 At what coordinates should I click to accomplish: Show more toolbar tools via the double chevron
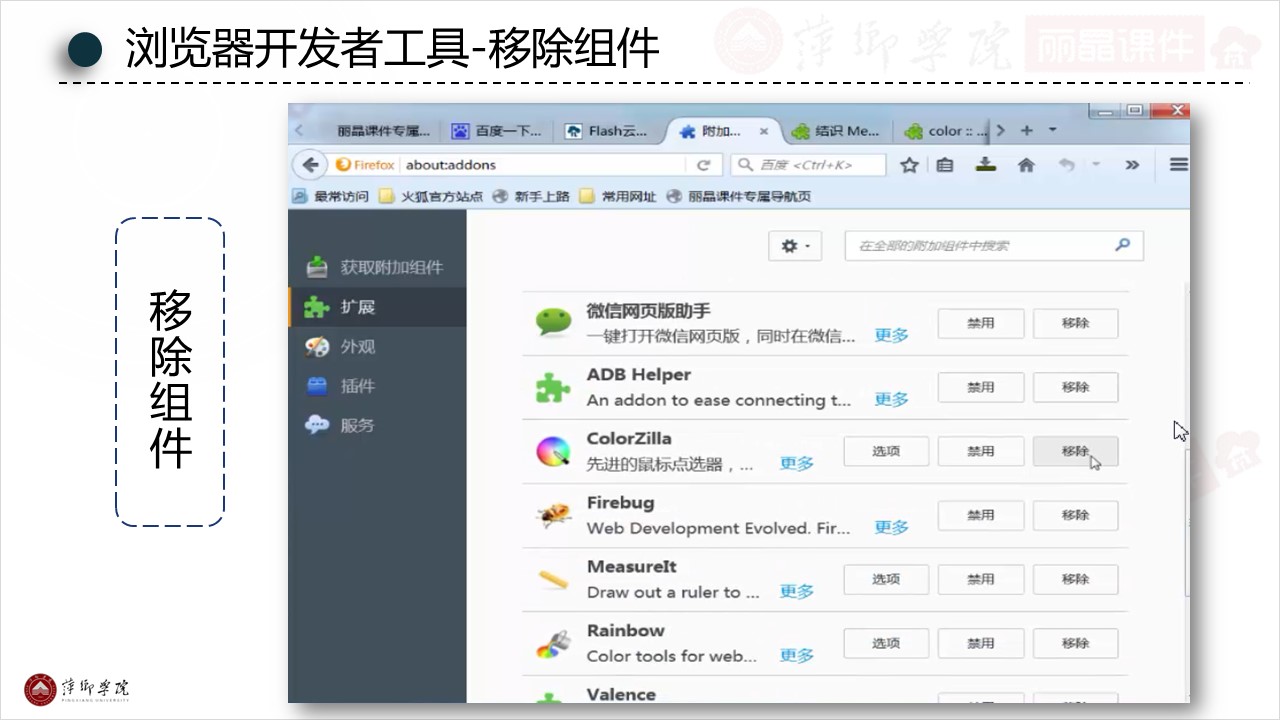click(x=1132, y=165)
